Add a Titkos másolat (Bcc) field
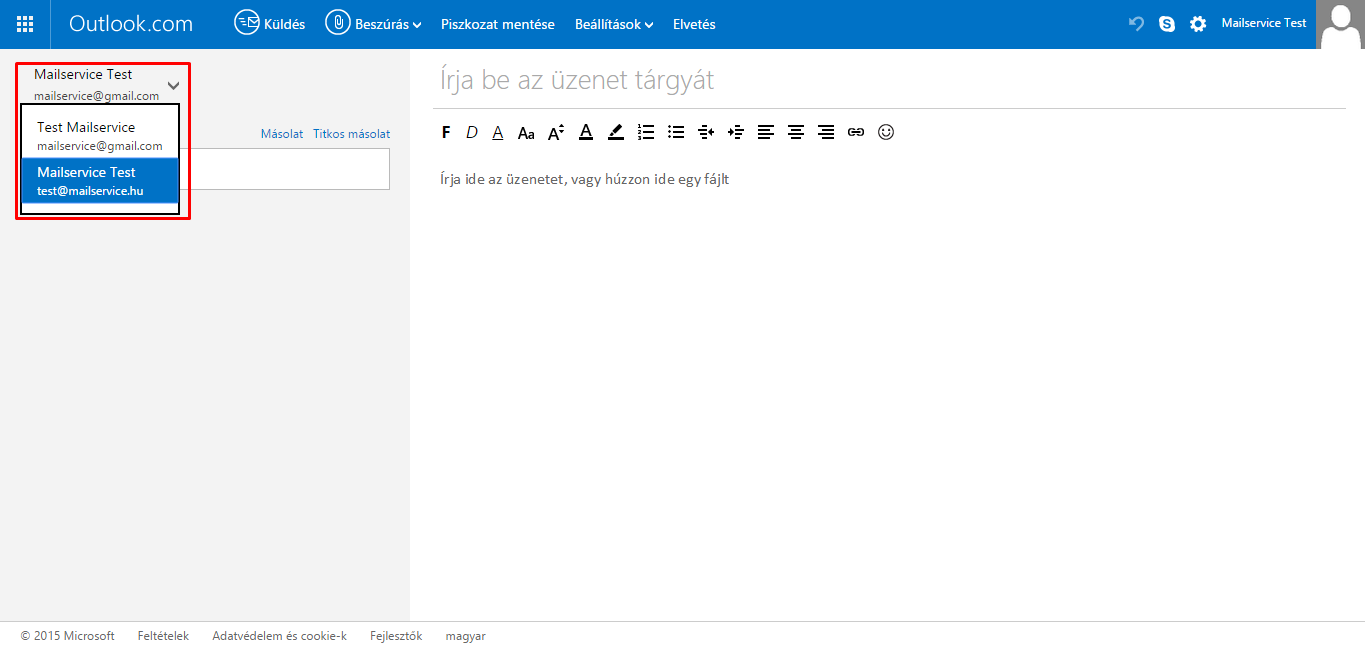This screenshot has height=651, width=1365. (351, 134)
